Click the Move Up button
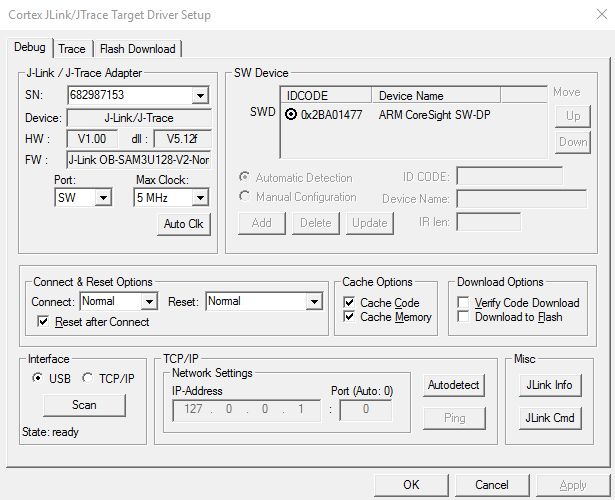The width and height of the screenshot is (615, 500). [573, 116]
